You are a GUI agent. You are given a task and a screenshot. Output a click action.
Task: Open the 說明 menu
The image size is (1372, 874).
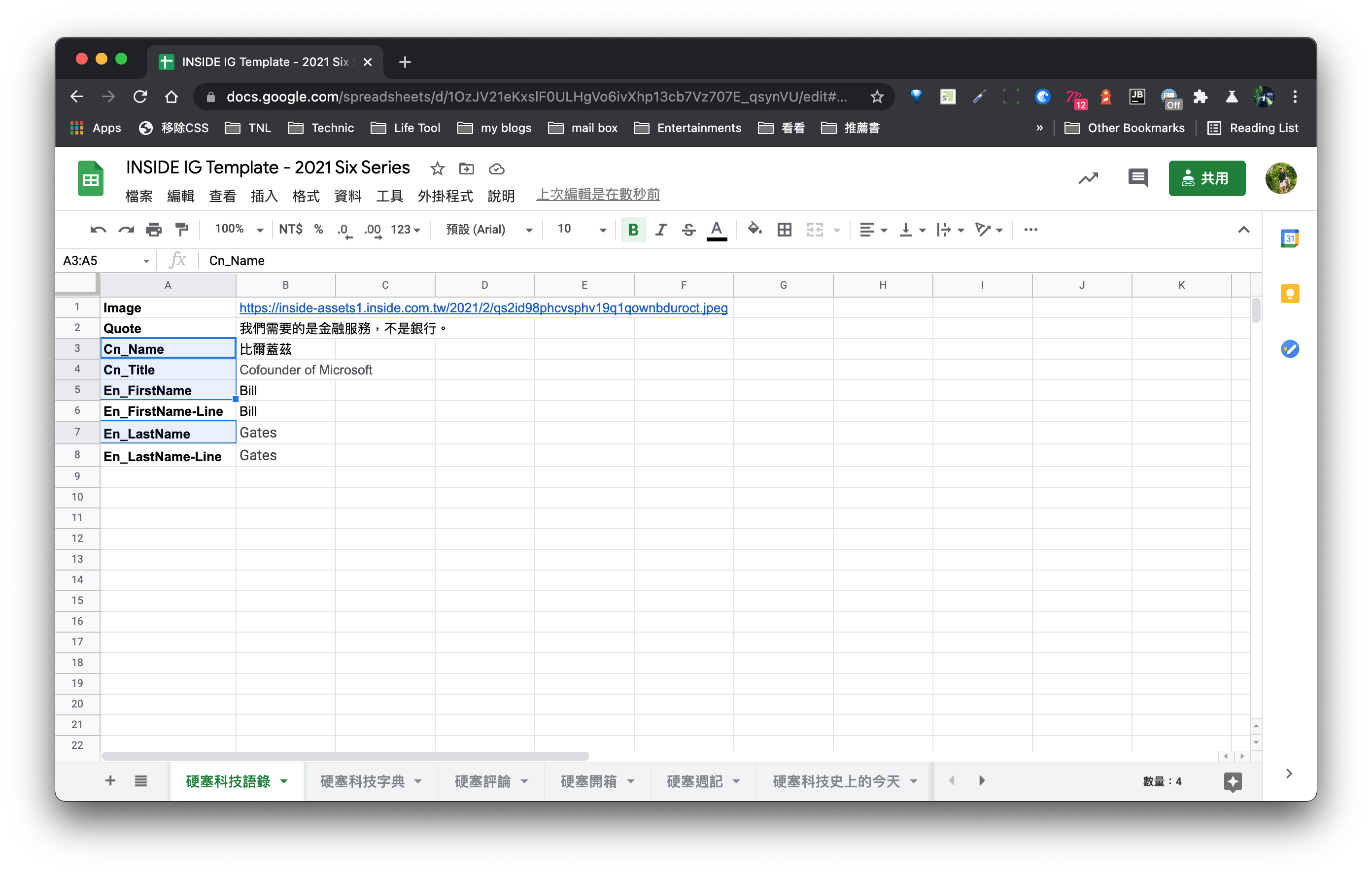(501, 196)
